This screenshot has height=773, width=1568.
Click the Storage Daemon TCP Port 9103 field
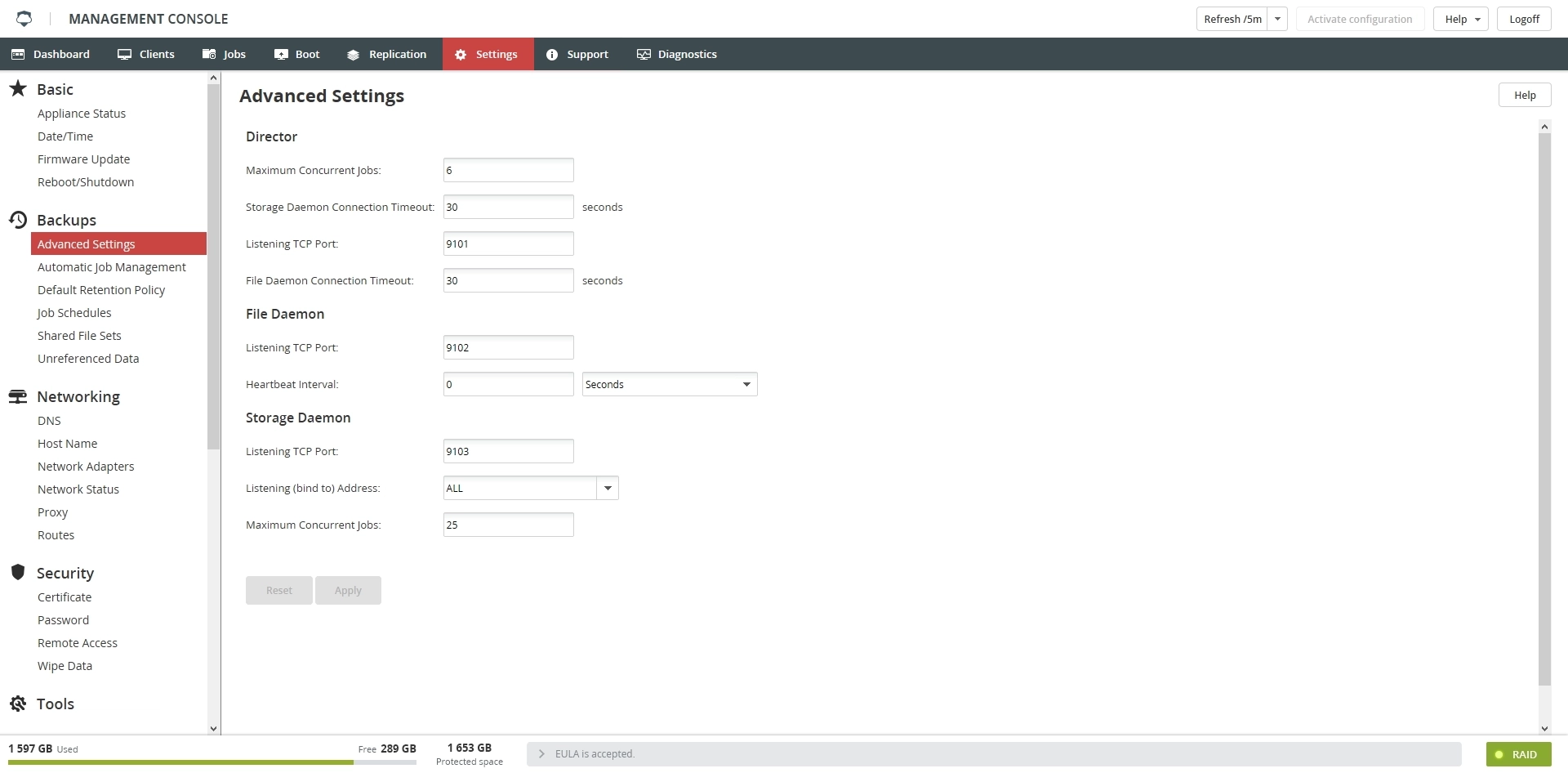pos(509,451)
